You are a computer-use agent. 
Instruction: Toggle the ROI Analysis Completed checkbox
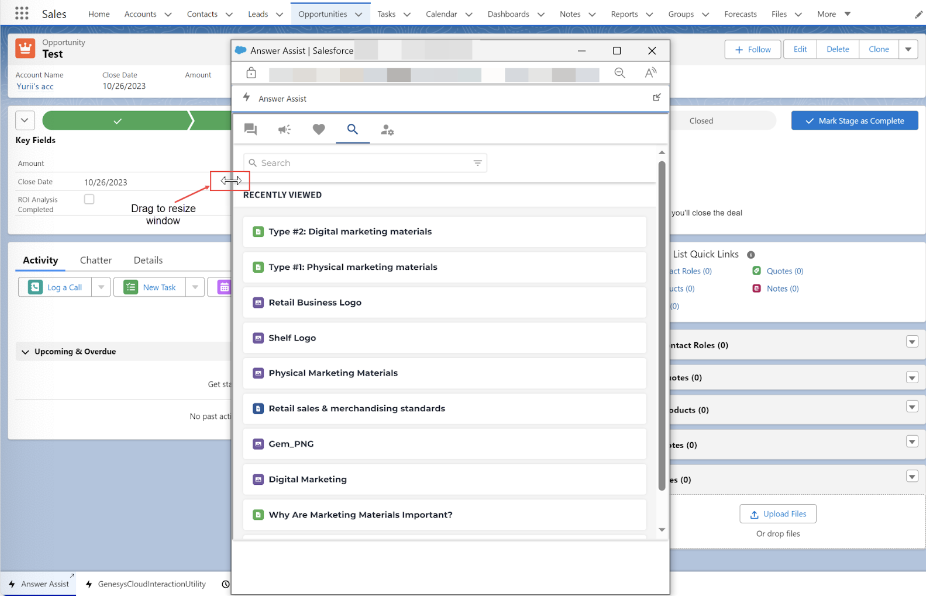[89, 199]
